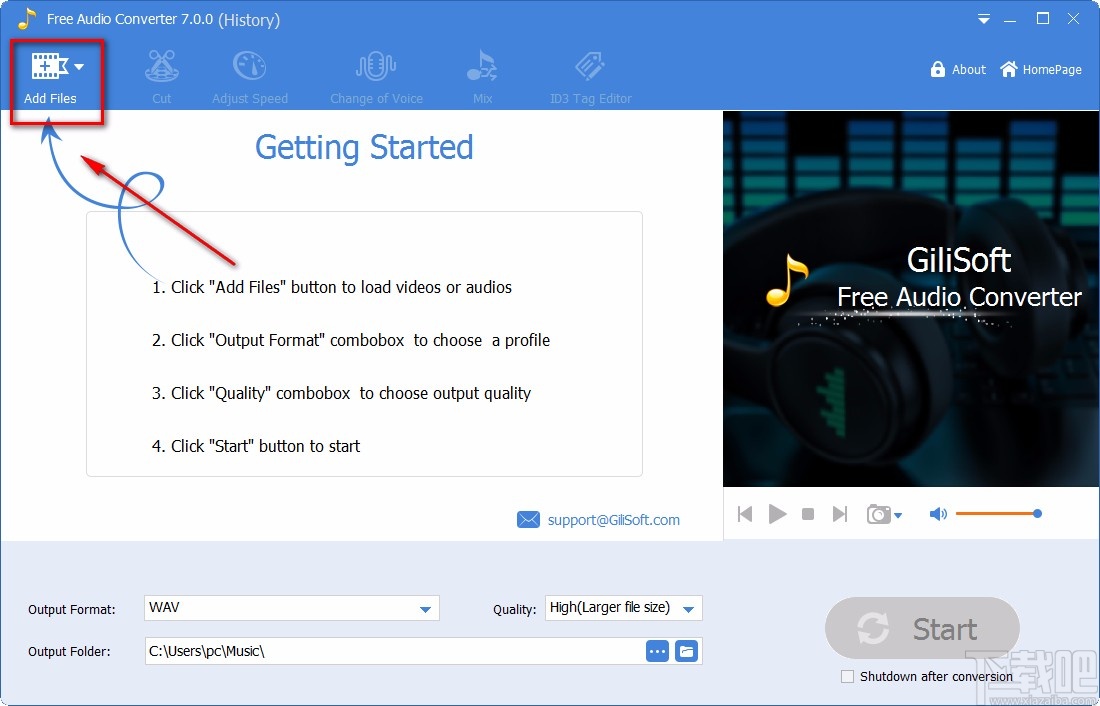Open the Adjust Speed tool
Image resolution: width=1100 pixels, height=706 pixels.
[x=250, y=79]
